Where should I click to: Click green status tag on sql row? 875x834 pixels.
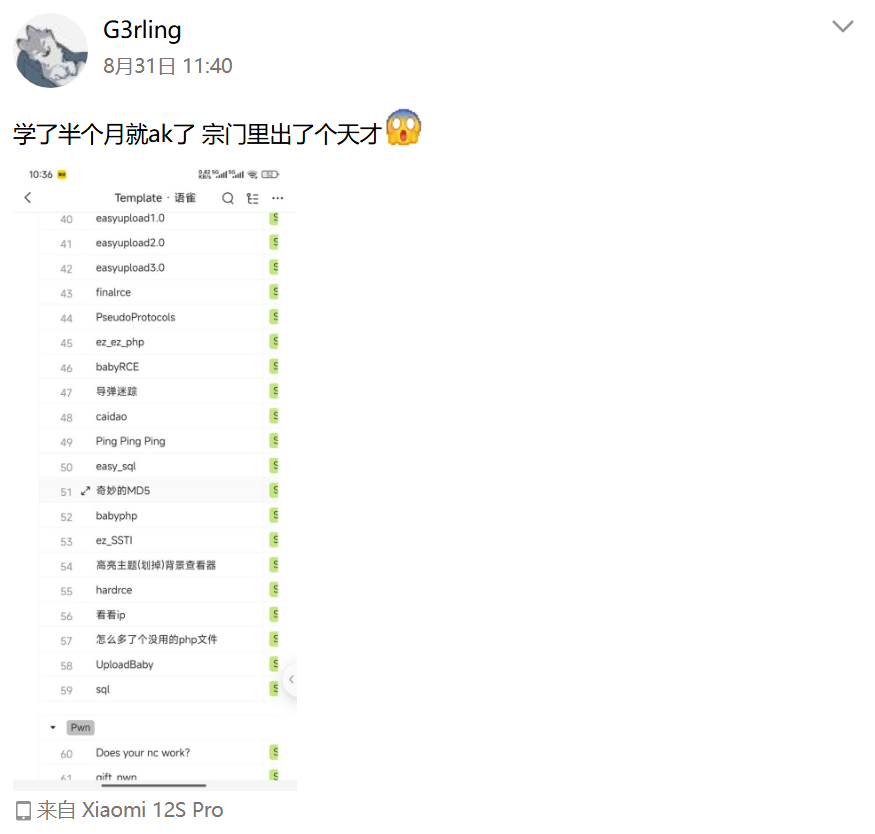(274, 689)
